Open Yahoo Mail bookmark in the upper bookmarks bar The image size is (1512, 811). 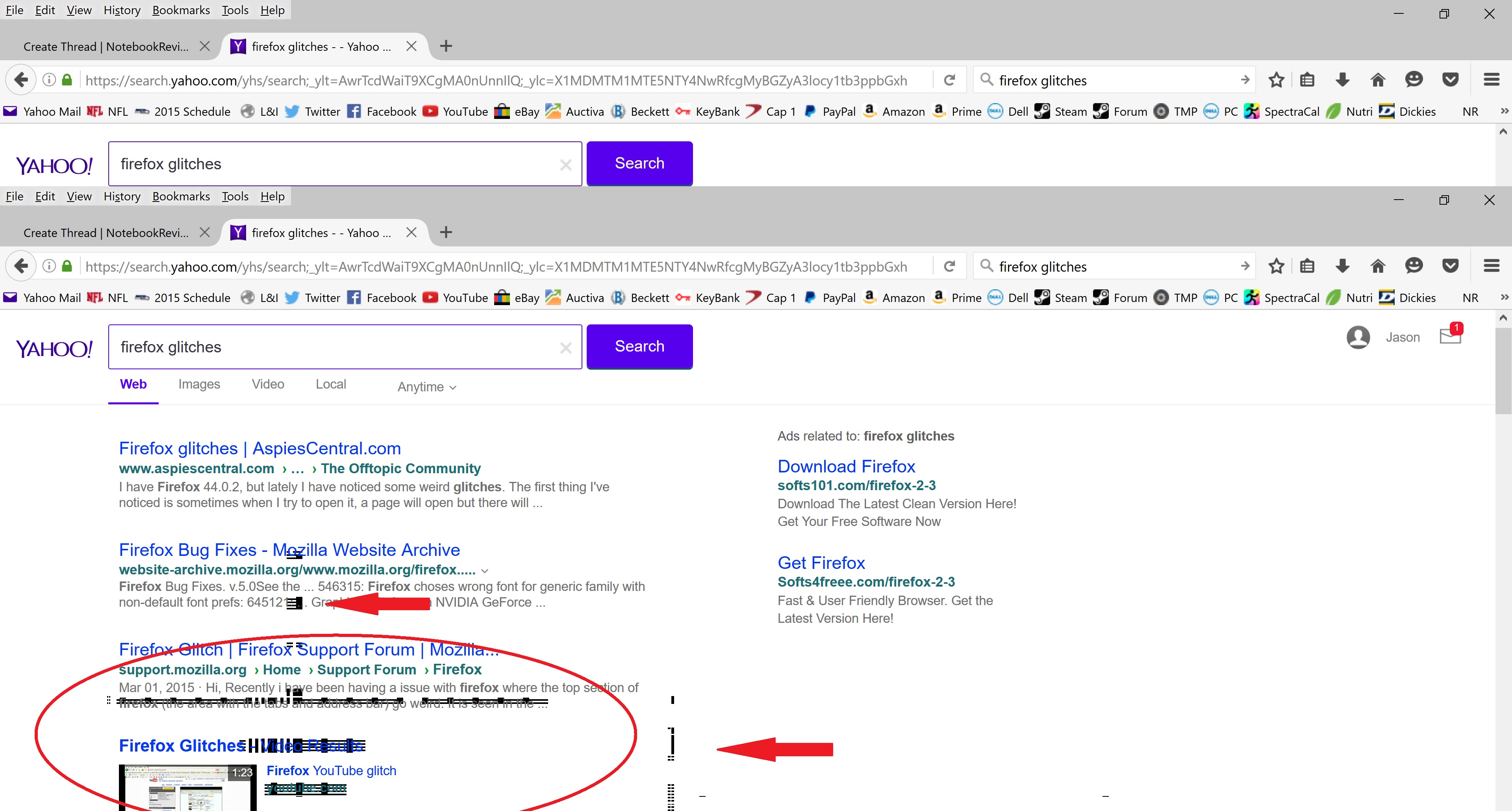[x=42, y=111]
